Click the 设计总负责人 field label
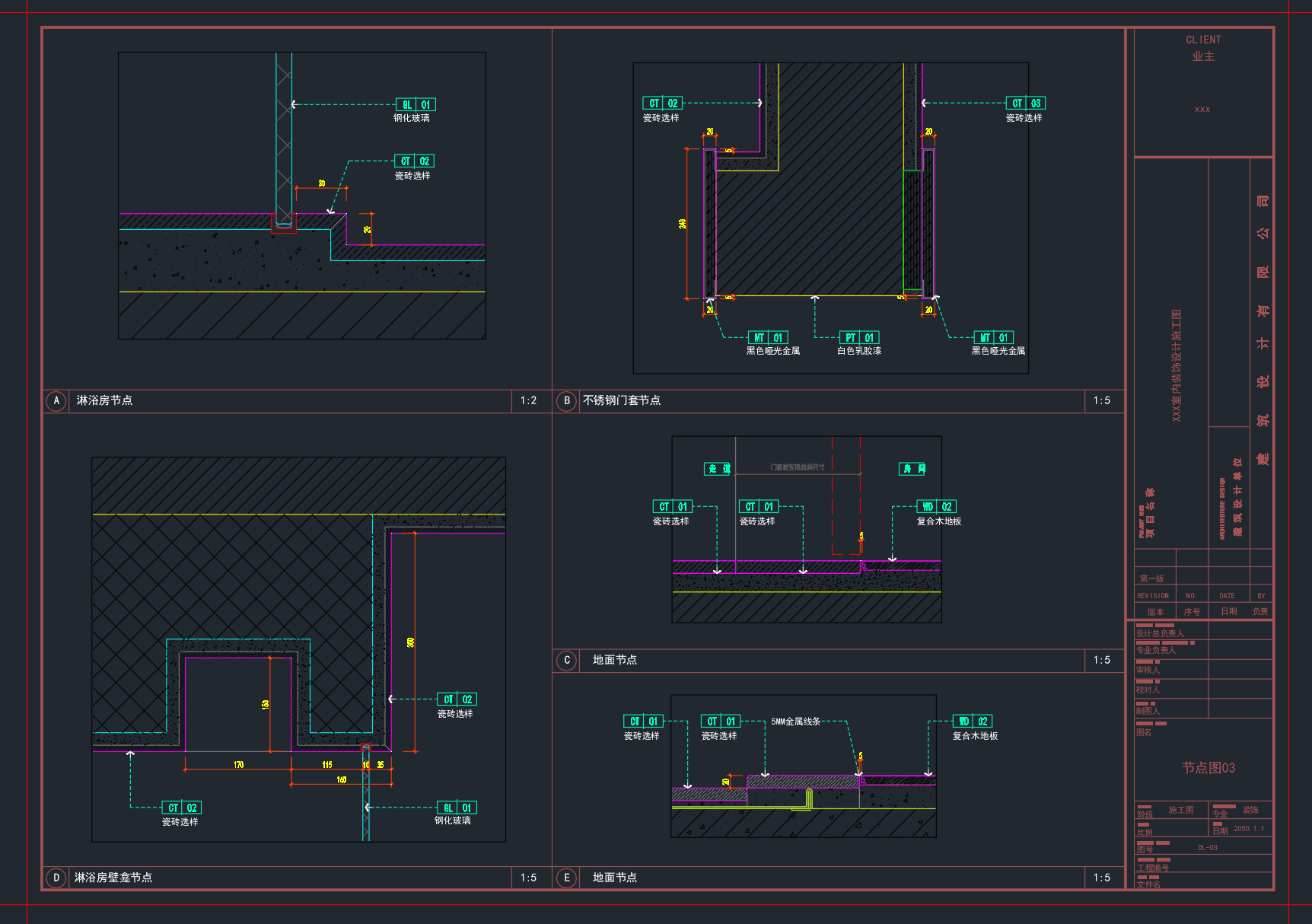This screenshot has width=1312, height=924. click(x=1160, y=633)
